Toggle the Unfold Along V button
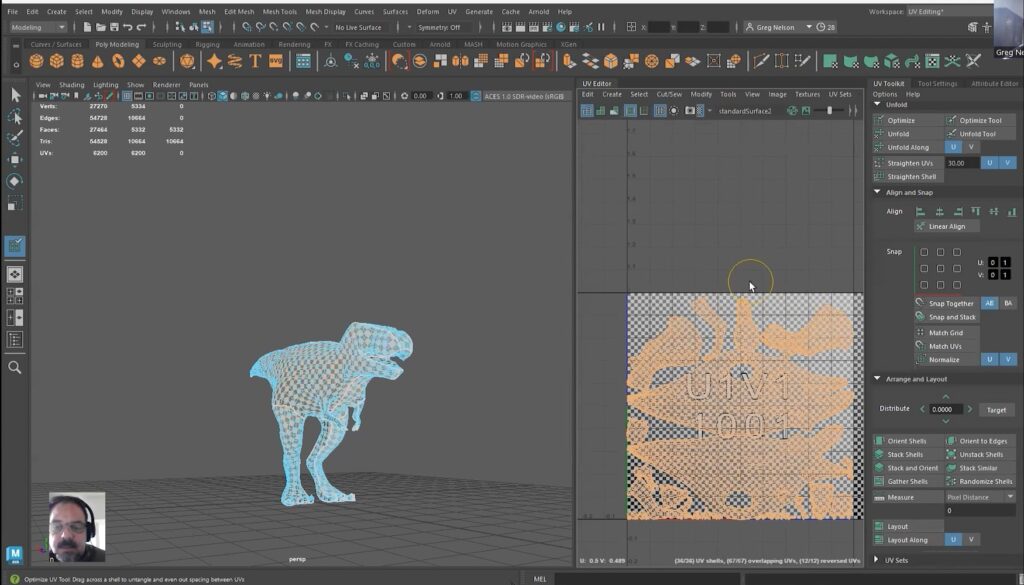This screenshot has height=585, width=1024. pos(971,148)
